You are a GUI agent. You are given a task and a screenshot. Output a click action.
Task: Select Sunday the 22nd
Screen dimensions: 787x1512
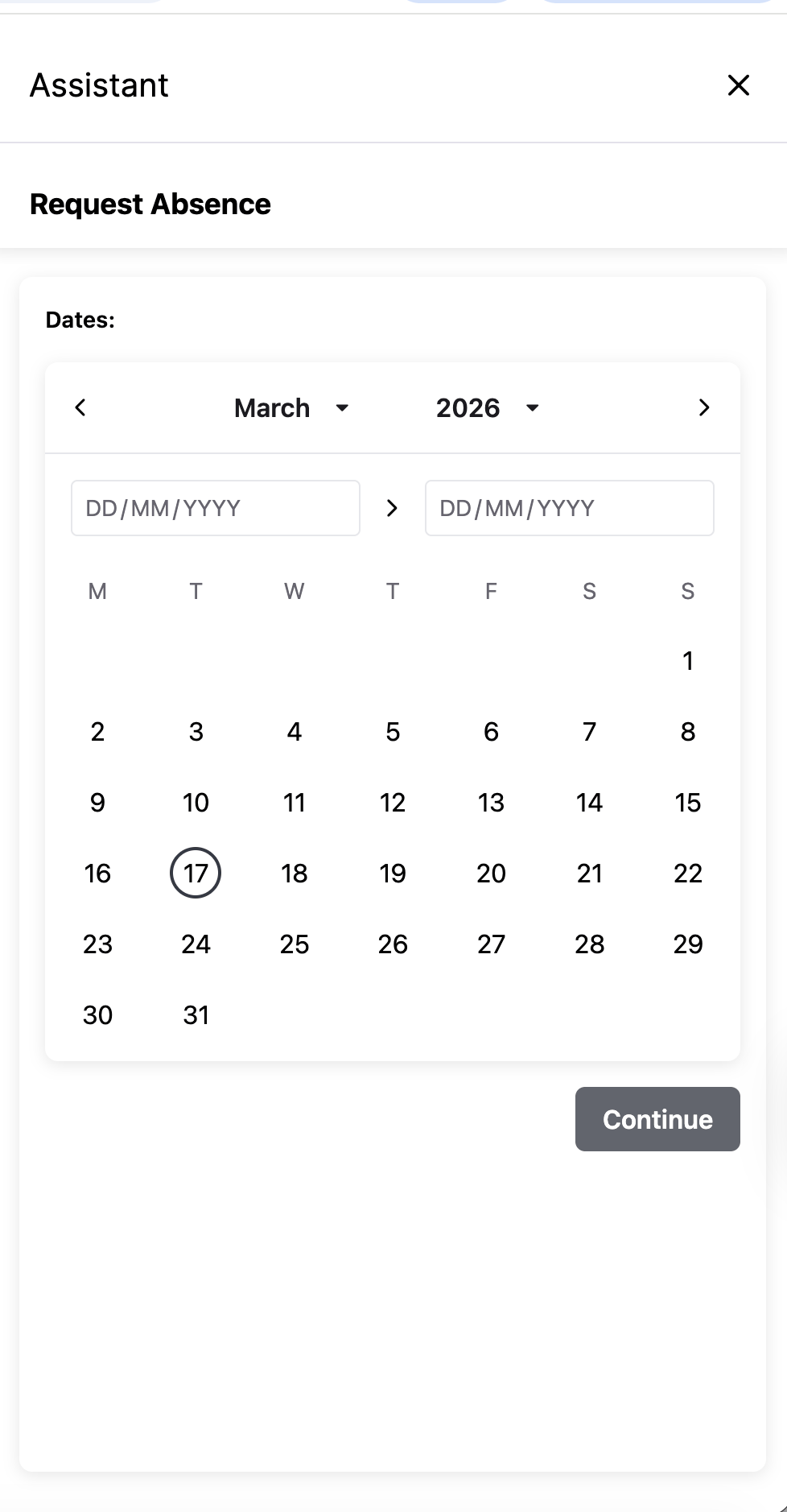(x=688, y=873)
